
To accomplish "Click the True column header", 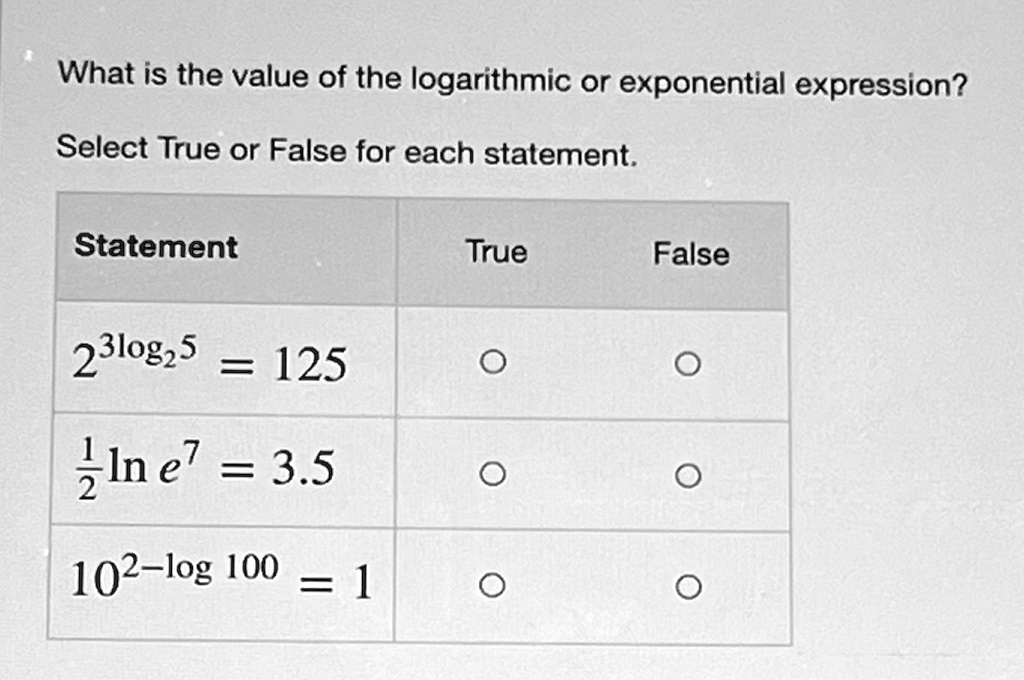I will coord(496,251).
